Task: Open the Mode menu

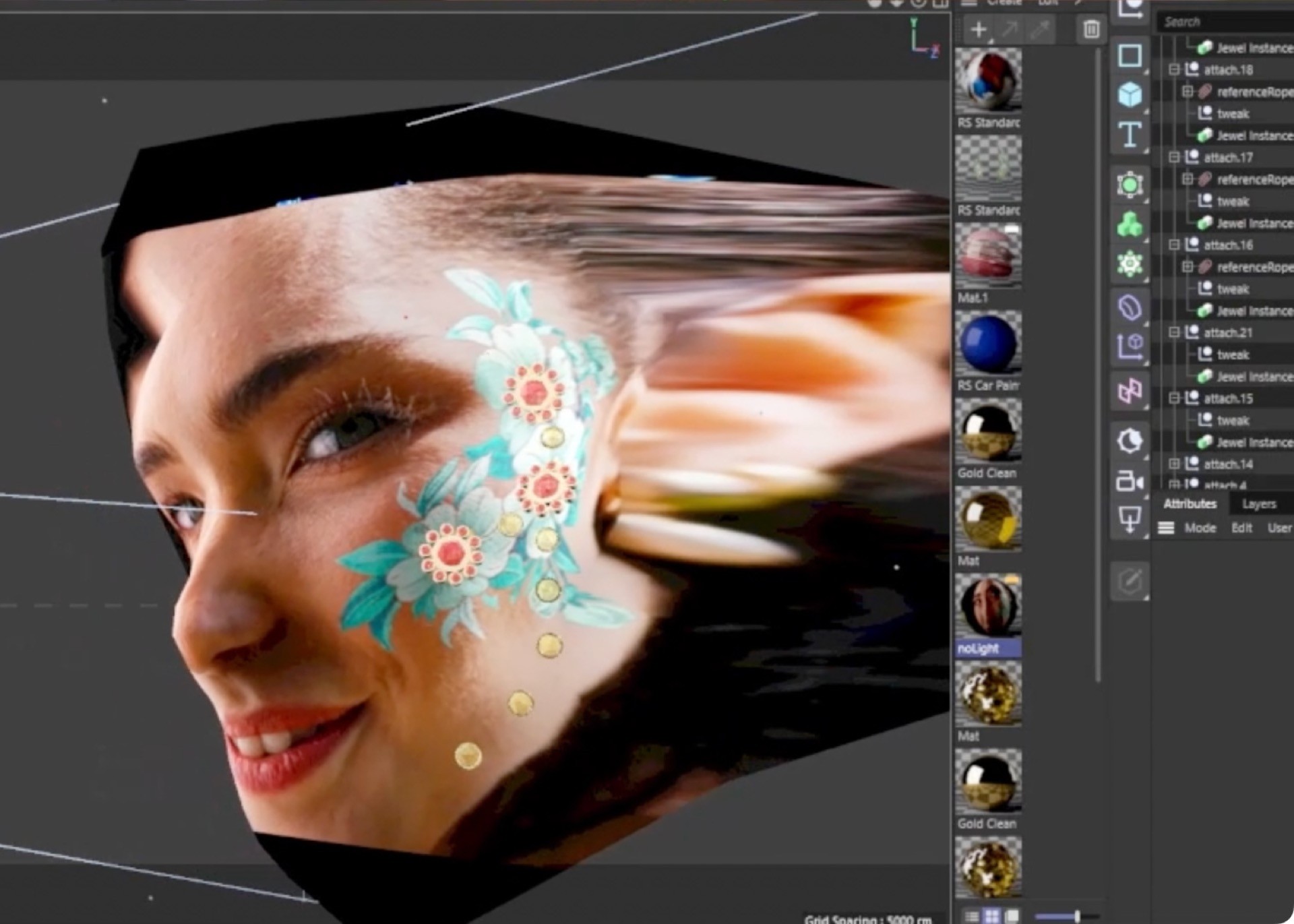Action: click(x=1200, y=528)
